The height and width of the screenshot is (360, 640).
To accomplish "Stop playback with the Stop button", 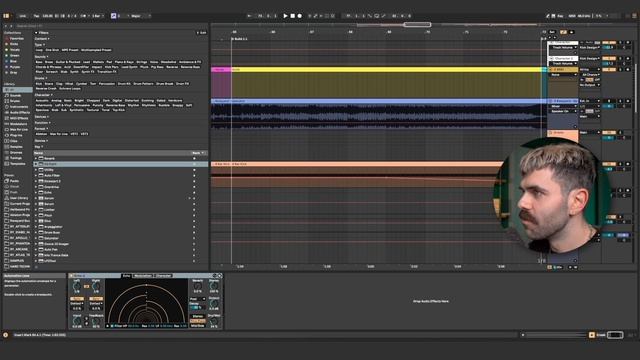I will (x=292, y=16).
